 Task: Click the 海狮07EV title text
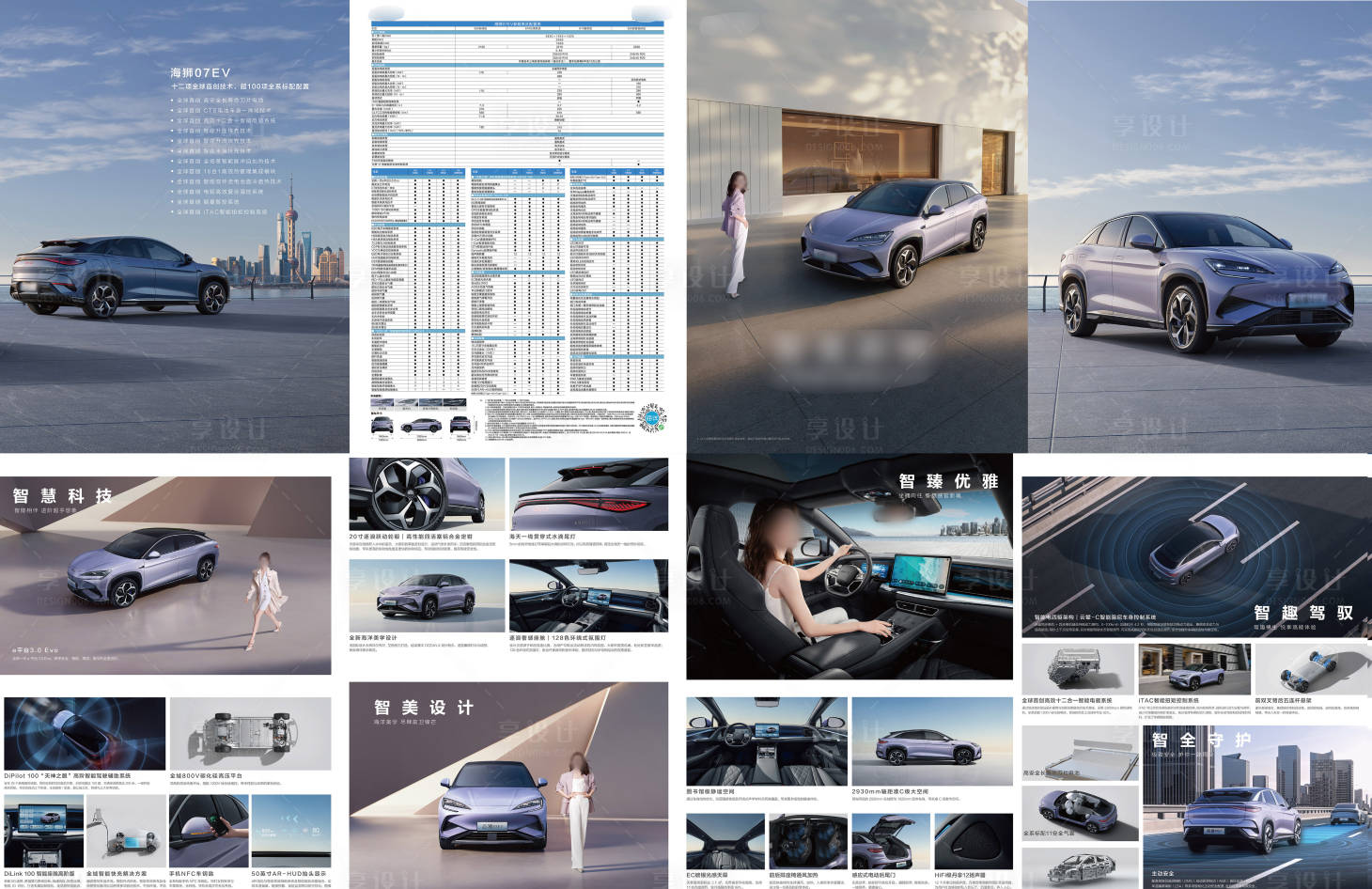tap(200, 72)
